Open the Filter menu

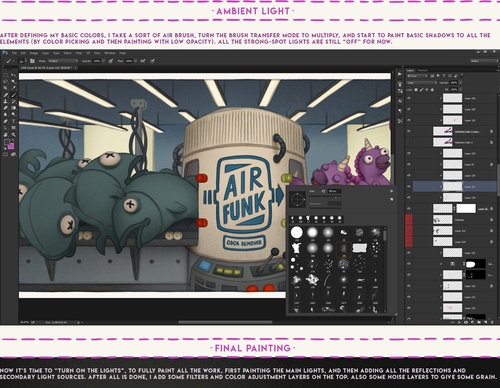point(79,53)
